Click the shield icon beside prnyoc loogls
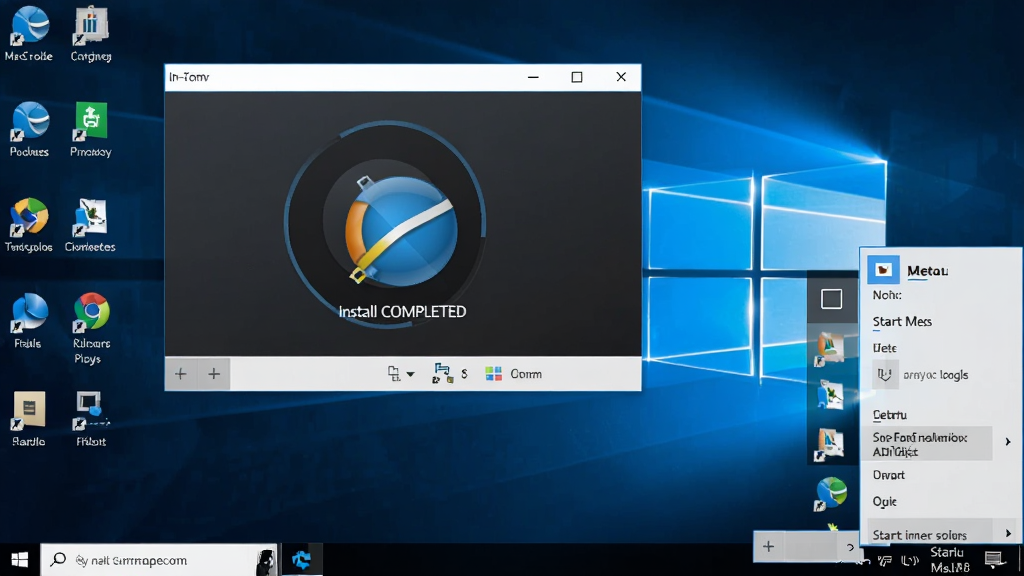 [885, 374]
